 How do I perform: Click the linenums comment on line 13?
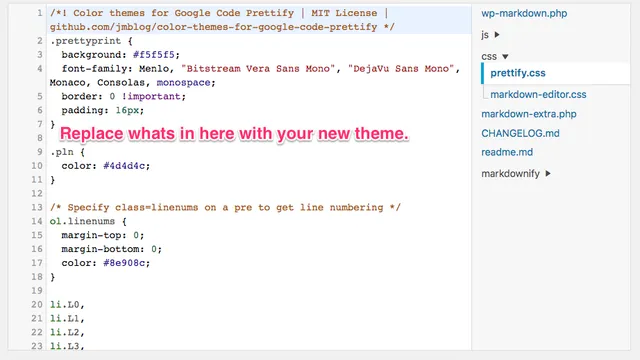tap(225, 207)
